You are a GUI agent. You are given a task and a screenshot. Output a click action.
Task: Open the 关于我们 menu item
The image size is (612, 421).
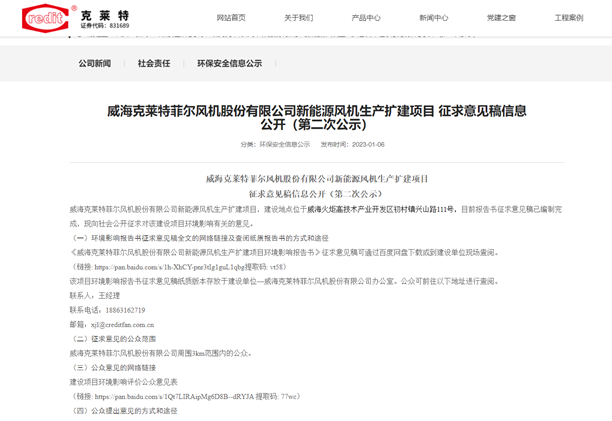(x=299, y=18)
